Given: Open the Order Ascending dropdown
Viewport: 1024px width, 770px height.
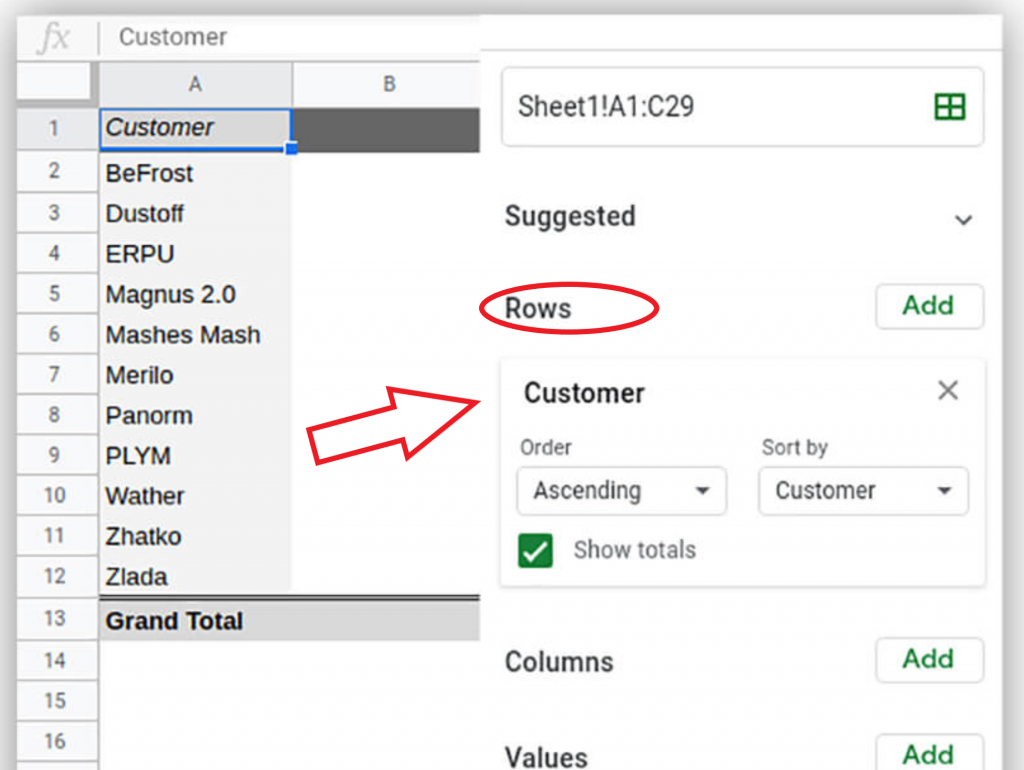Looking at the screenshot, I should pos(621,491).
